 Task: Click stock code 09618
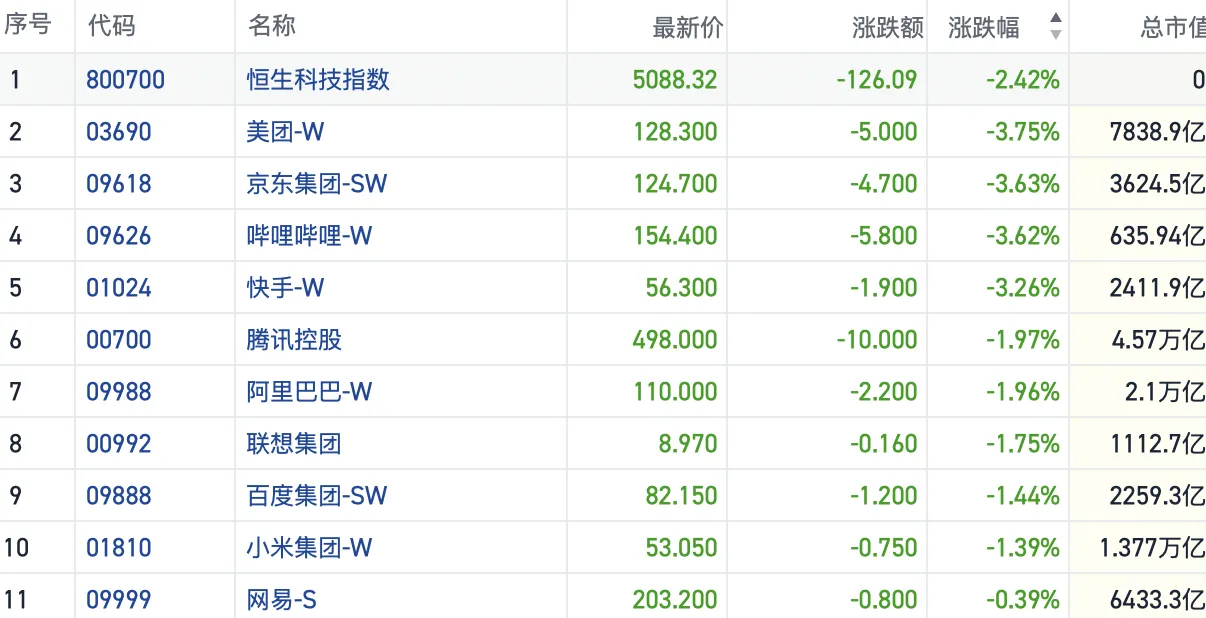pos(119,184)
